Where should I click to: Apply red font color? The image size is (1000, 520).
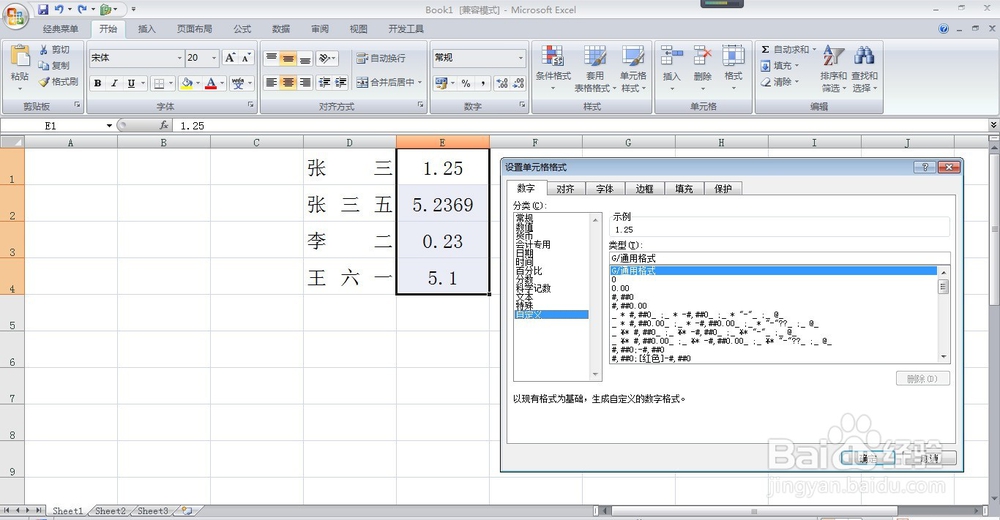(x=210, y=83)
